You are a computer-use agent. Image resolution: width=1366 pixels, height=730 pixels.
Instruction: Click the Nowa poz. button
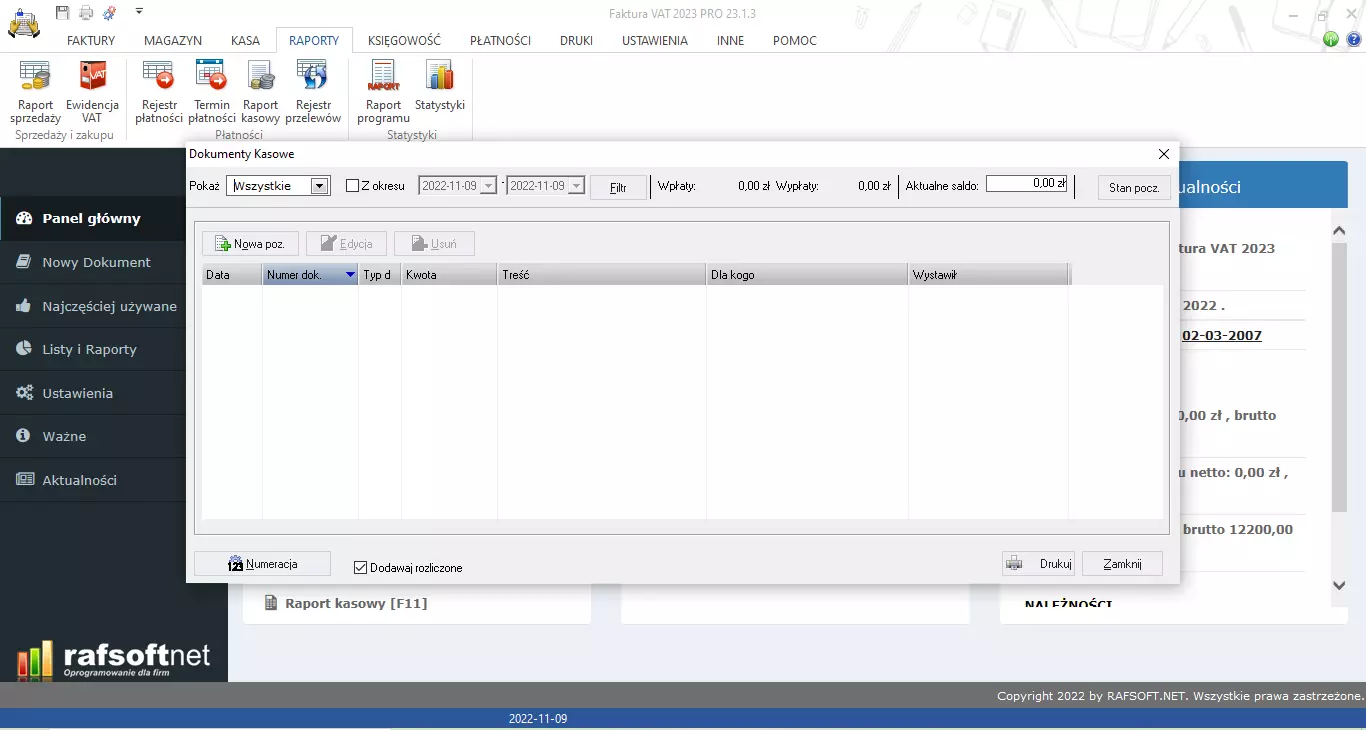click(x=250, y=244)
